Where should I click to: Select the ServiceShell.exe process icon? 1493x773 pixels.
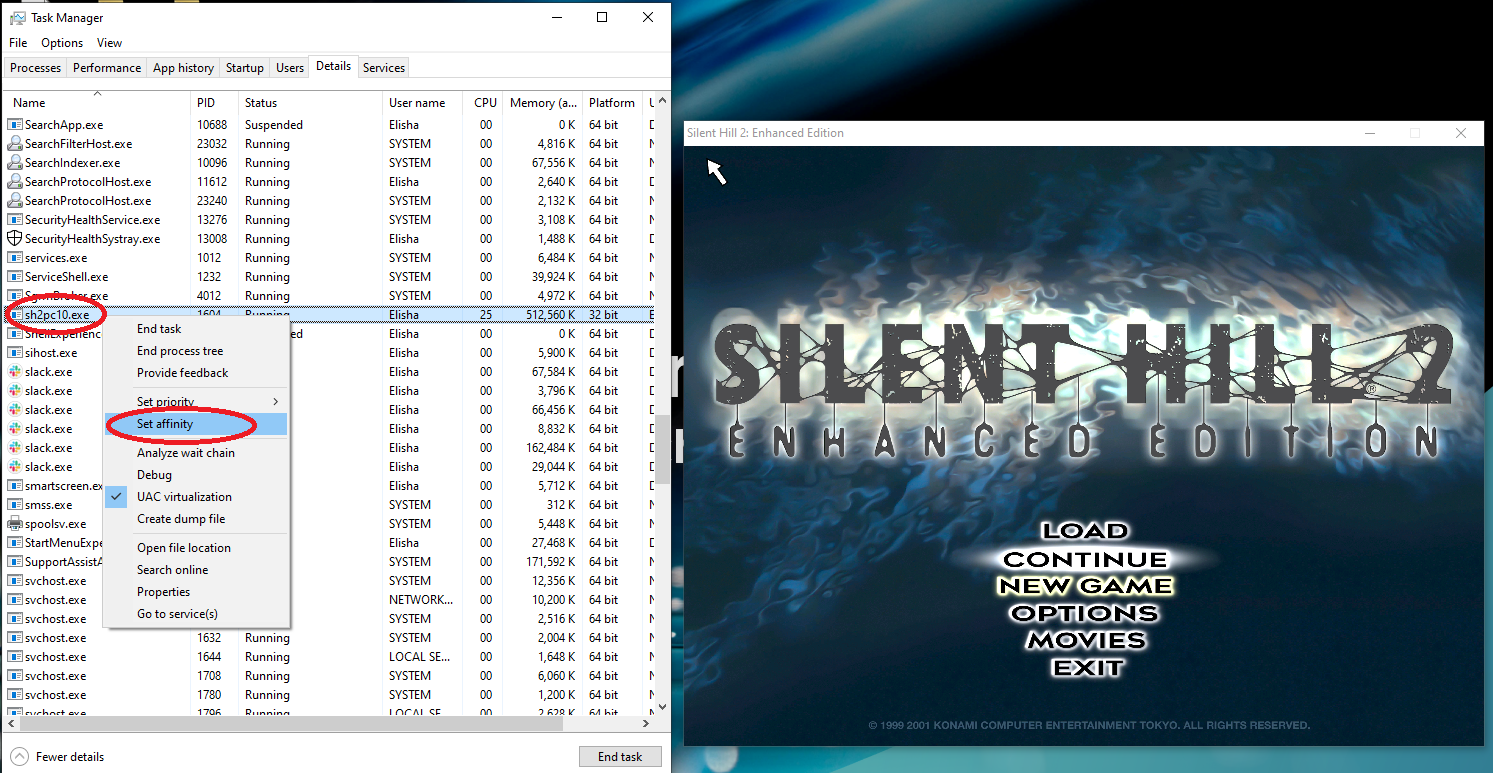pos(15,277)
